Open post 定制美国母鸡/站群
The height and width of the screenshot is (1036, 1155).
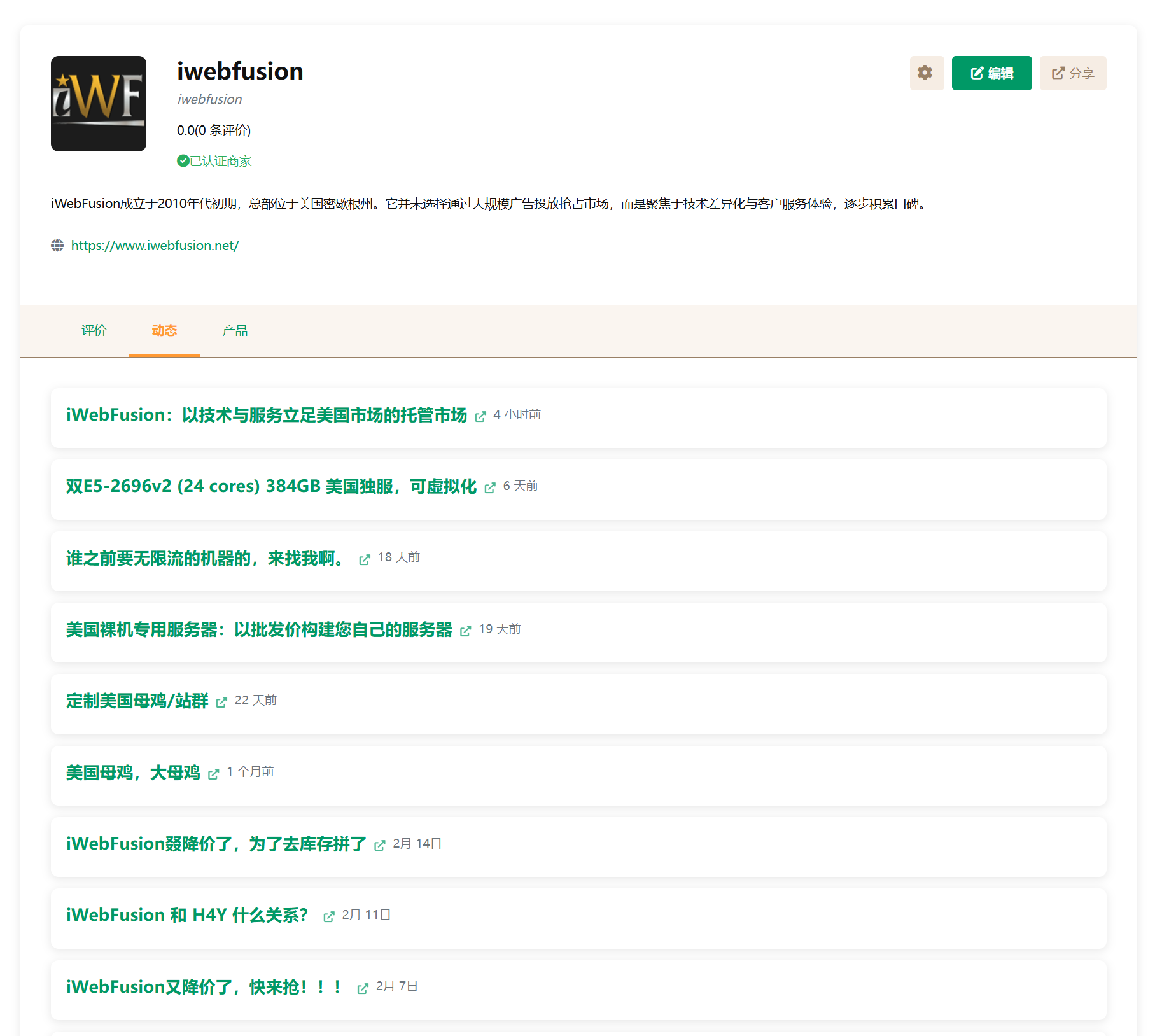pyautogui.click(x=137, y=701)
